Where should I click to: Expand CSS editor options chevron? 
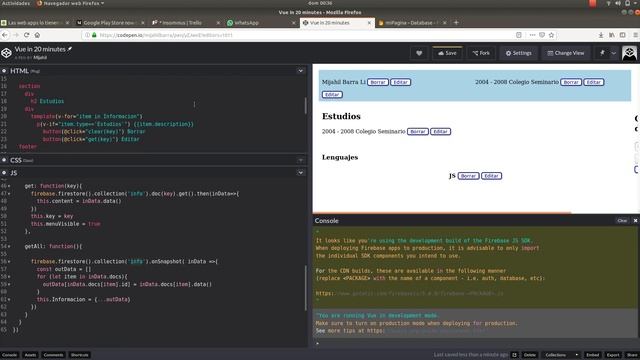pos(301,160)
